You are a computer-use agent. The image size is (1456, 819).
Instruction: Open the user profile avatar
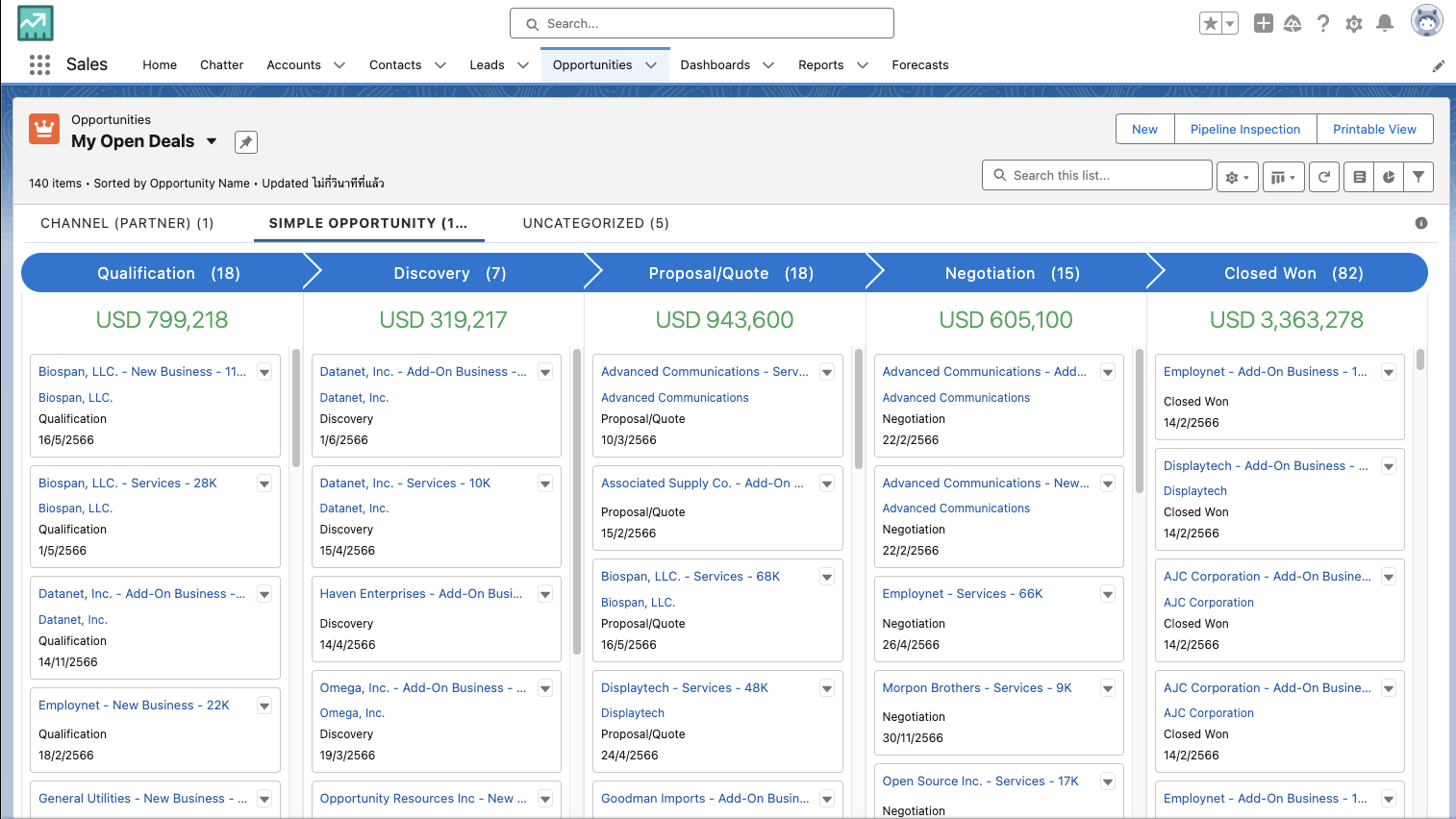click(1427, 20)
